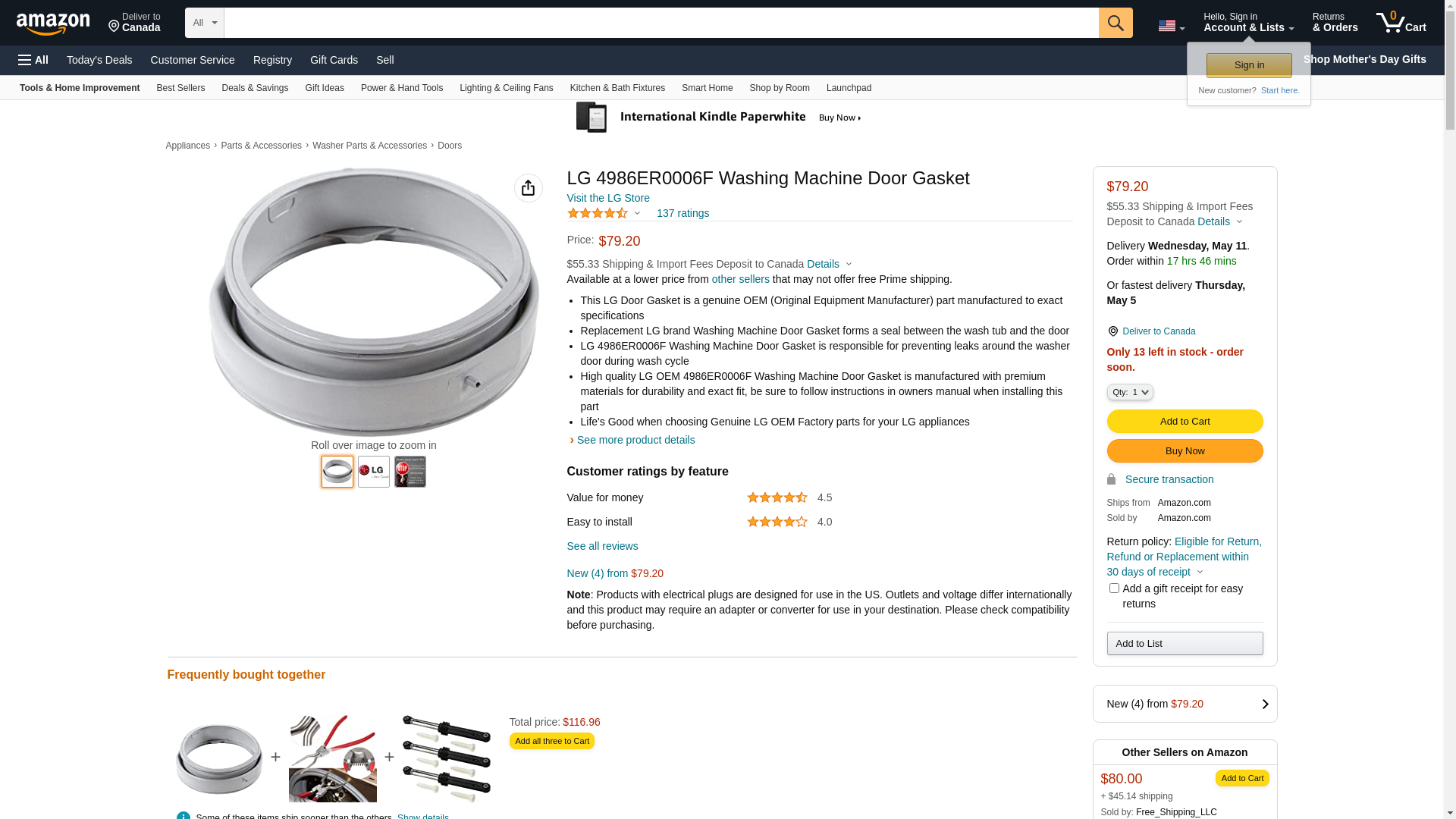The width and height of the screenshot is (1456, 819).
Task: Click the star rating icon under title
Action: pos(598,214)
